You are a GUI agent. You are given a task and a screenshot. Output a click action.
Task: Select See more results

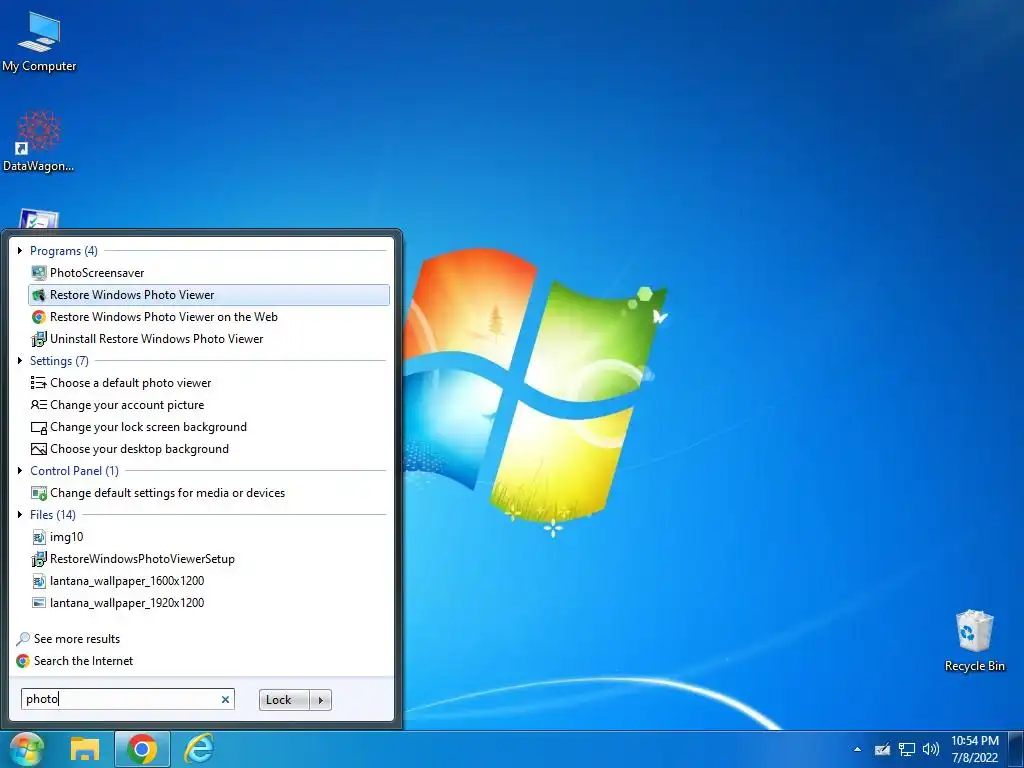pyautogui.click(x=76, y=639)
